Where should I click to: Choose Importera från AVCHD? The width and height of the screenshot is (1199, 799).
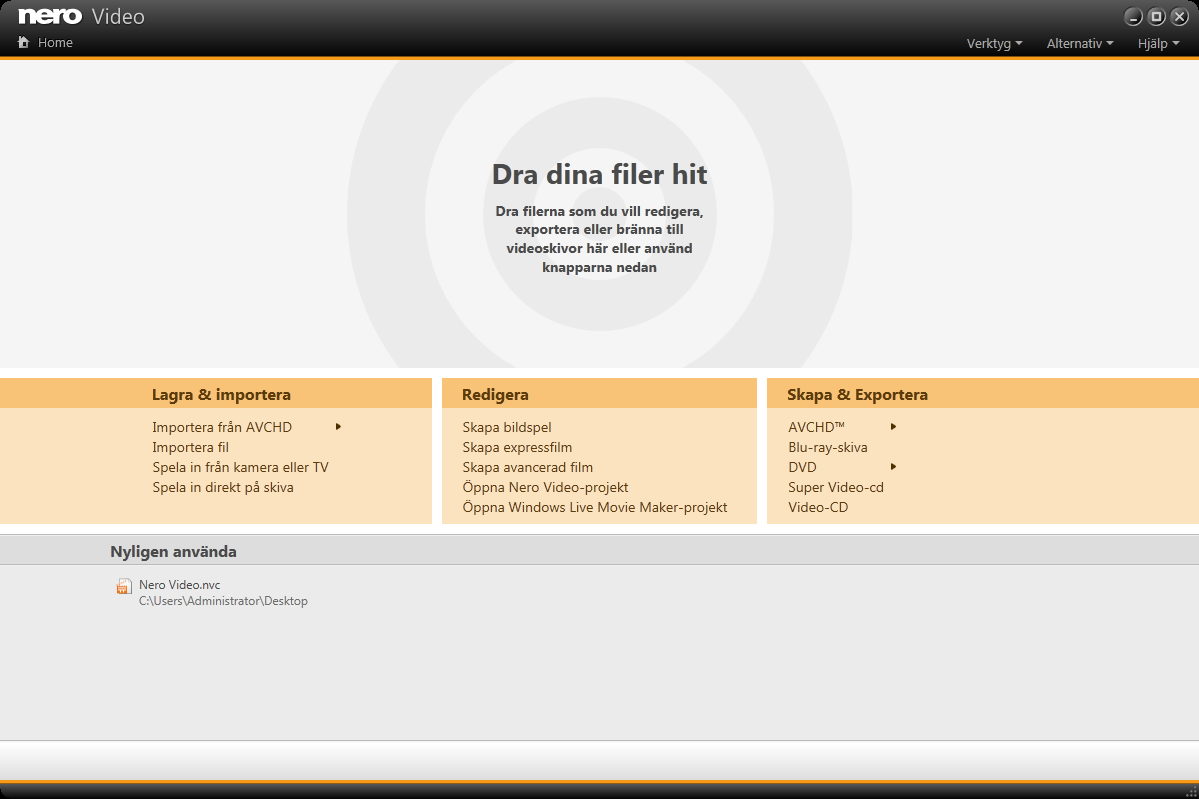(222, 427)
